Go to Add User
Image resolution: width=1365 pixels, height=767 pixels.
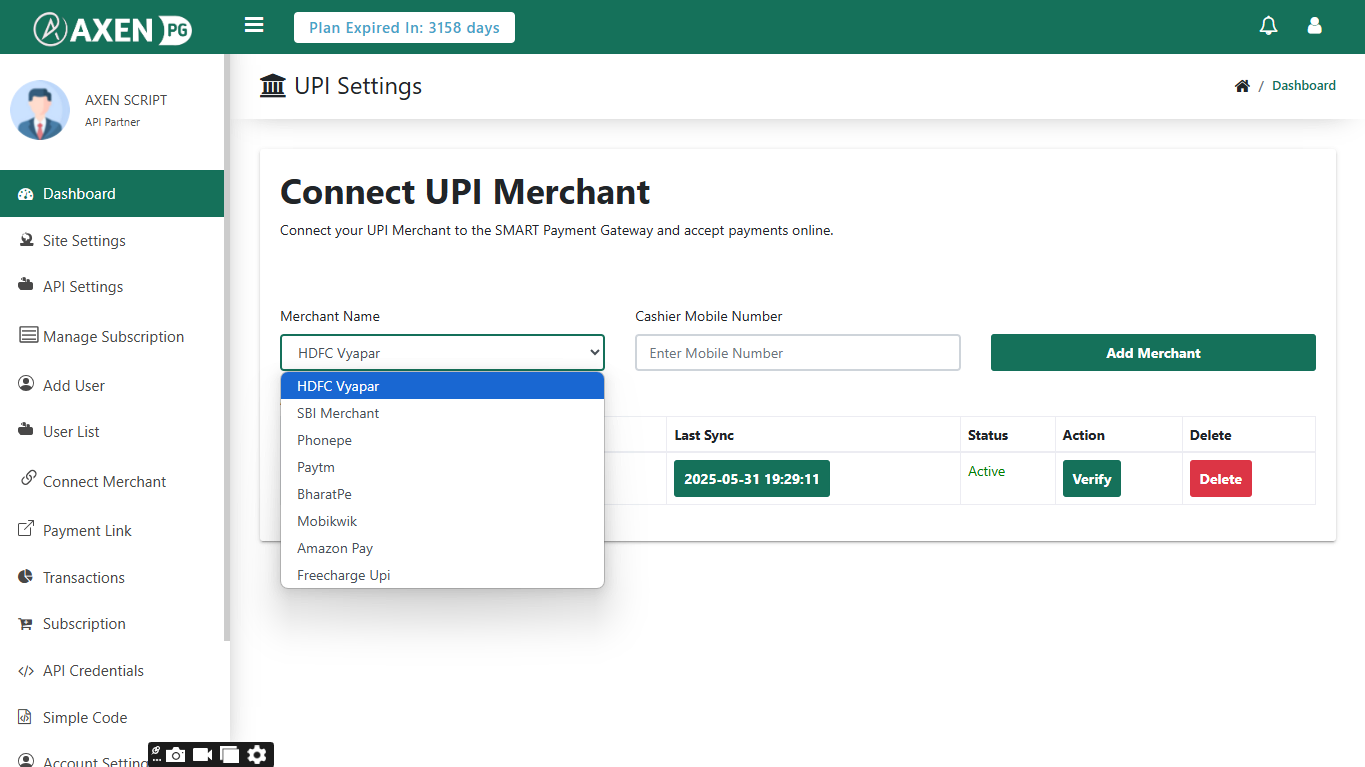pos(112,385)
